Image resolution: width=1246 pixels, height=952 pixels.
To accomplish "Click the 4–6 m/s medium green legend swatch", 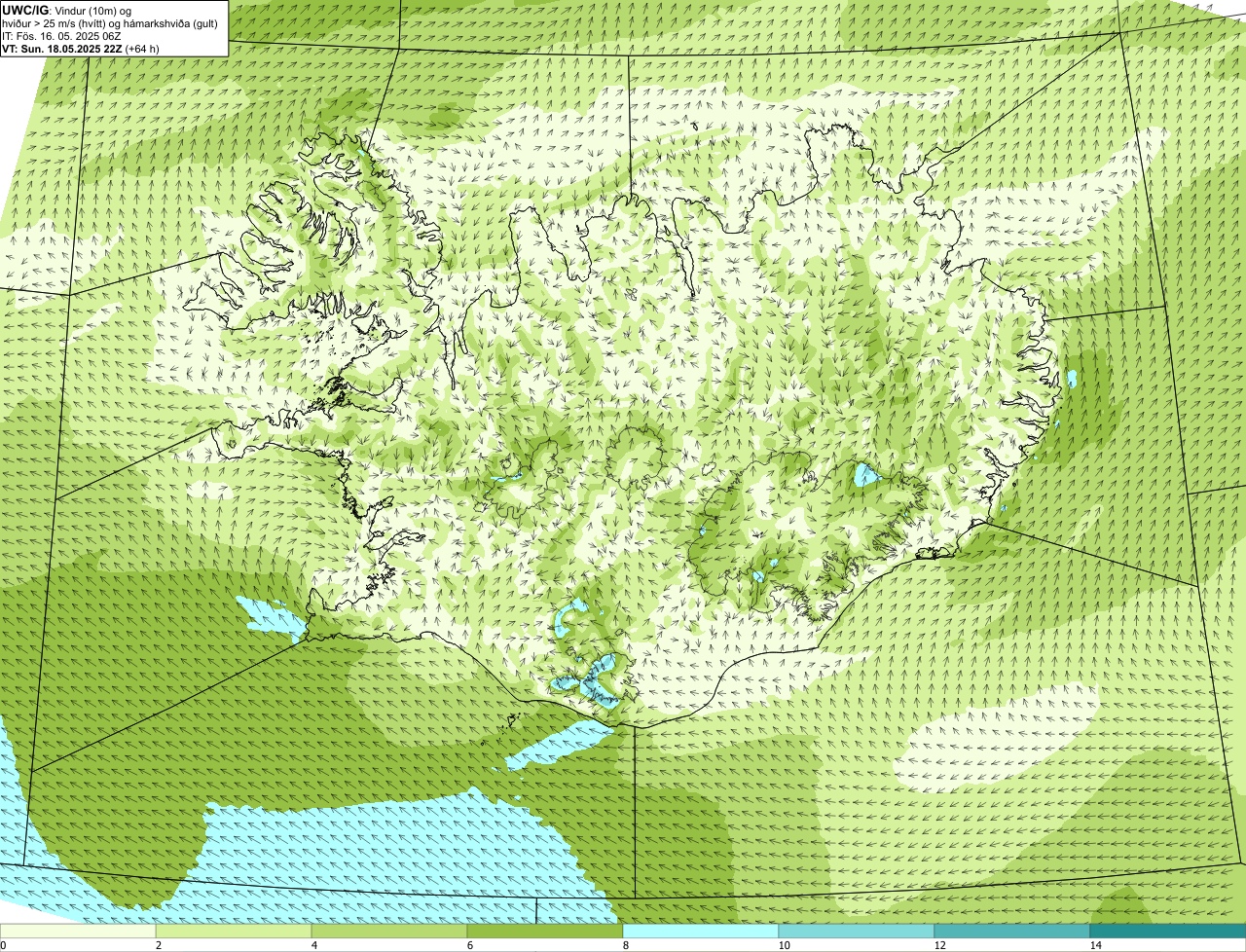I will pyautogui.click(x=389, y=931).
